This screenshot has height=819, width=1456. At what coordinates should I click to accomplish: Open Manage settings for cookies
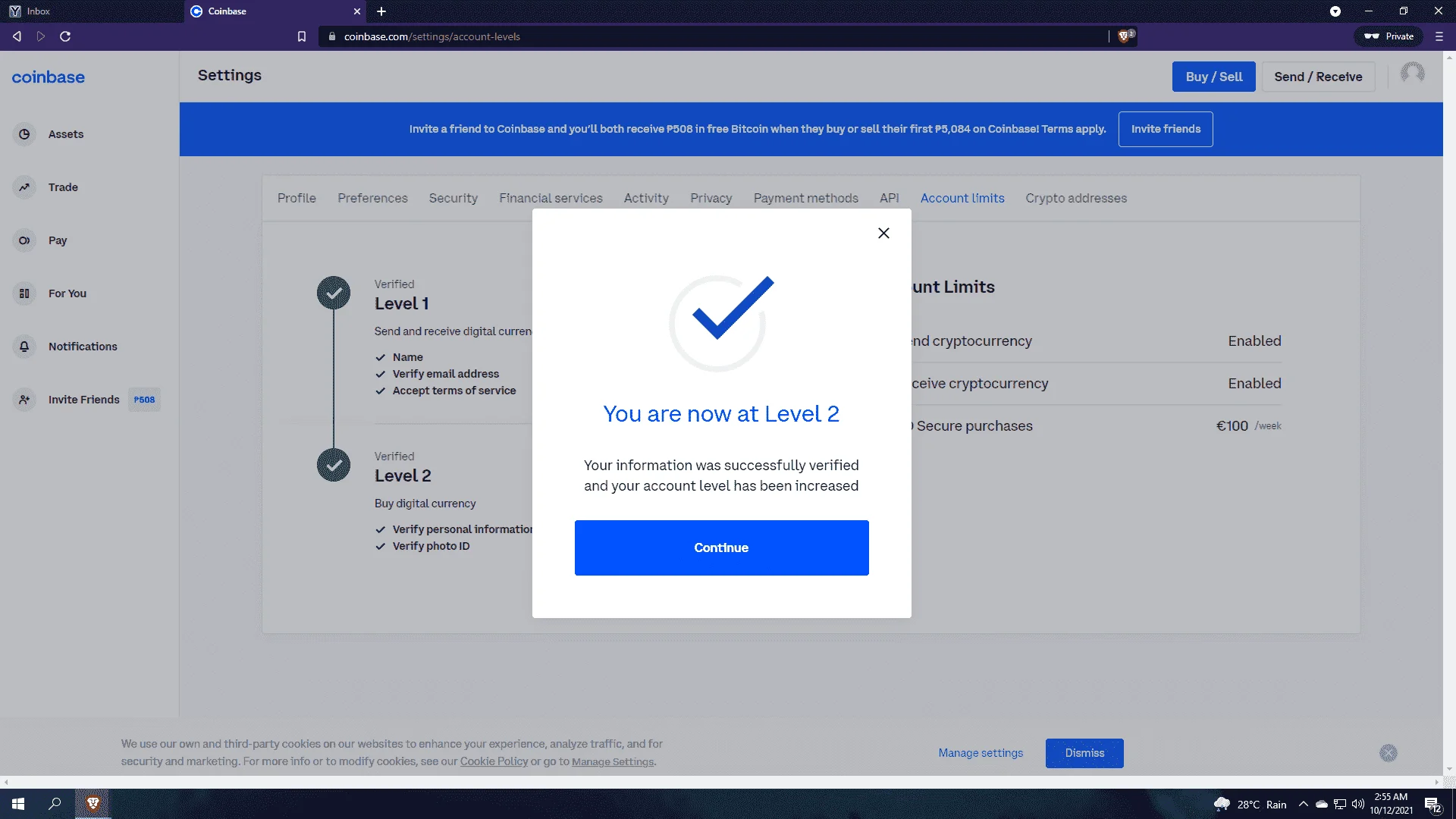981,753
